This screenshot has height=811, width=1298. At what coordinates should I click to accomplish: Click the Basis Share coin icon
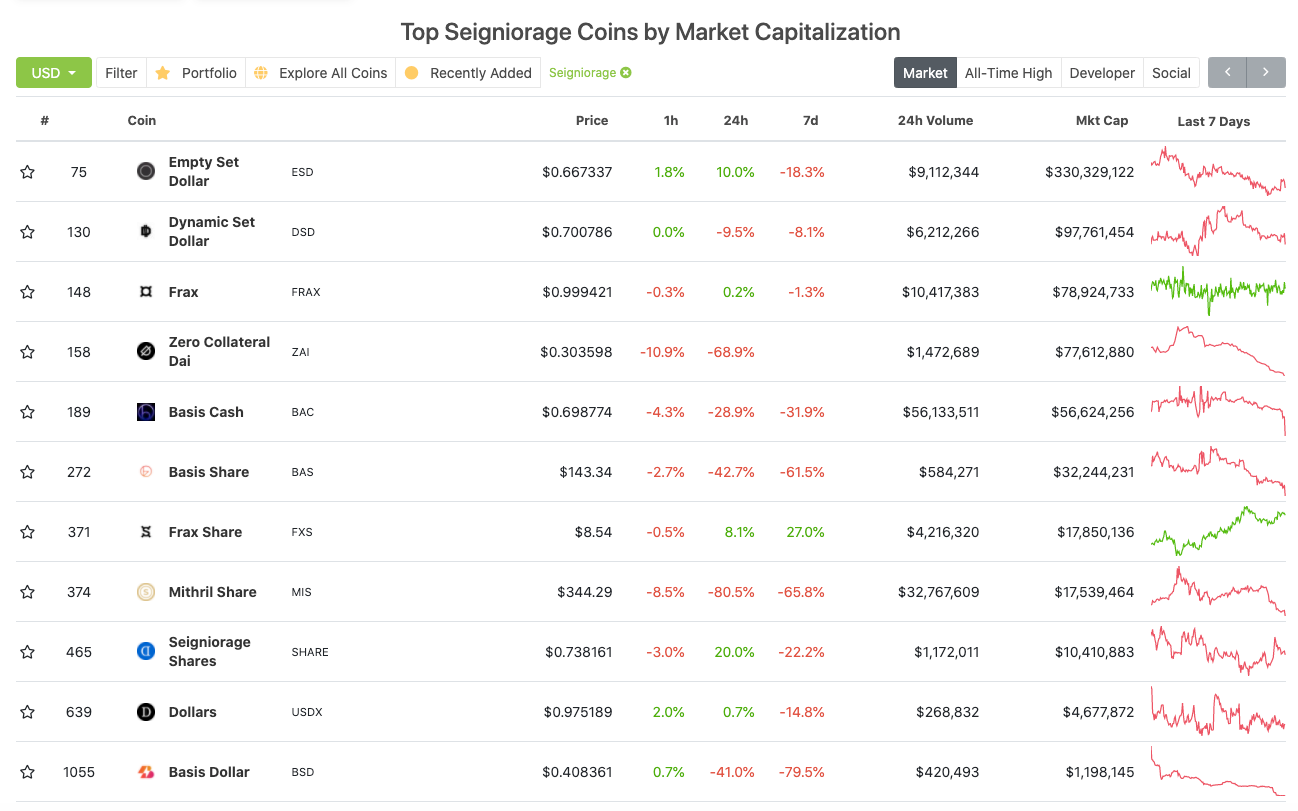pos(146,471)
